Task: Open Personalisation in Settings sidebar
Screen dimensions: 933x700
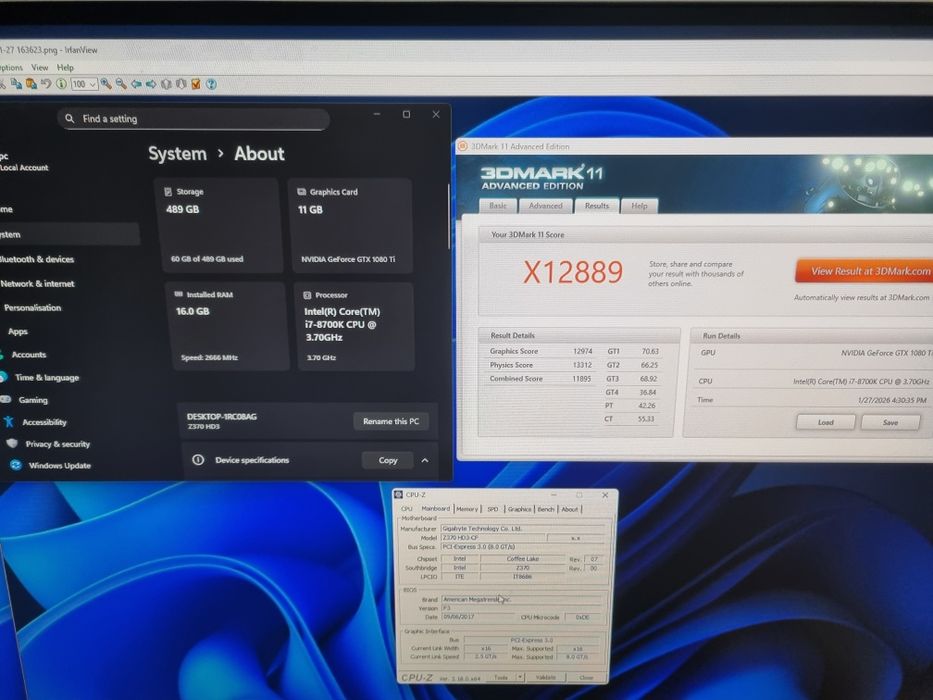Action: 33,308
